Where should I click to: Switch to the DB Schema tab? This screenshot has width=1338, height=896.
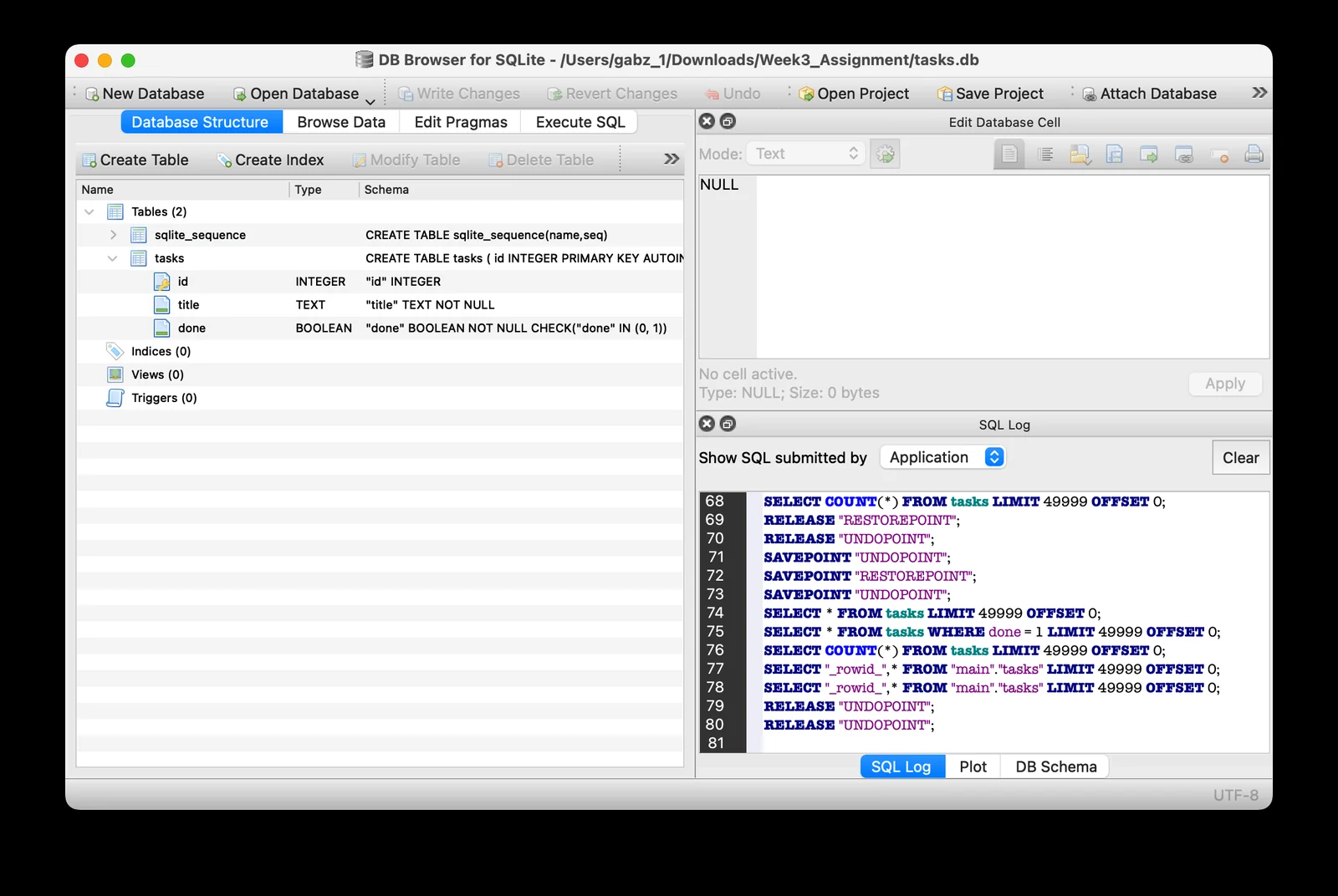point(1055,766)
